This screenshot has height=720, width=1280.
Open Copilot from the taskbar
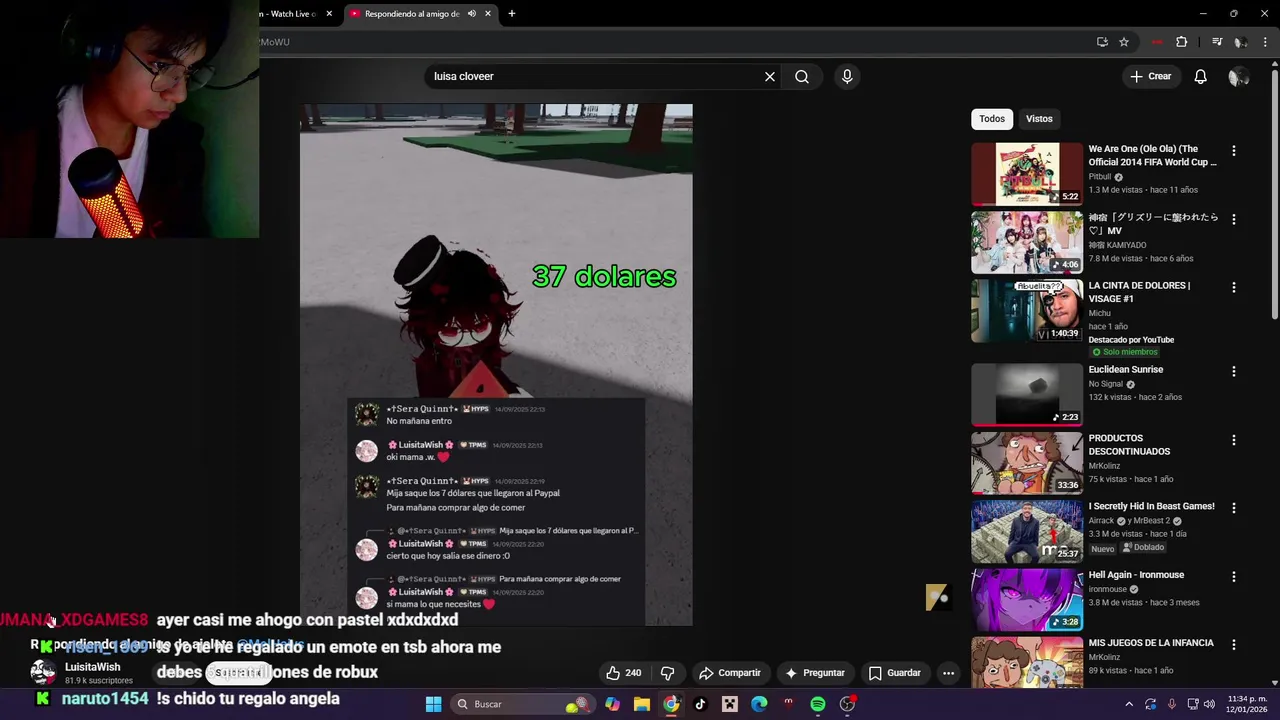612,704
